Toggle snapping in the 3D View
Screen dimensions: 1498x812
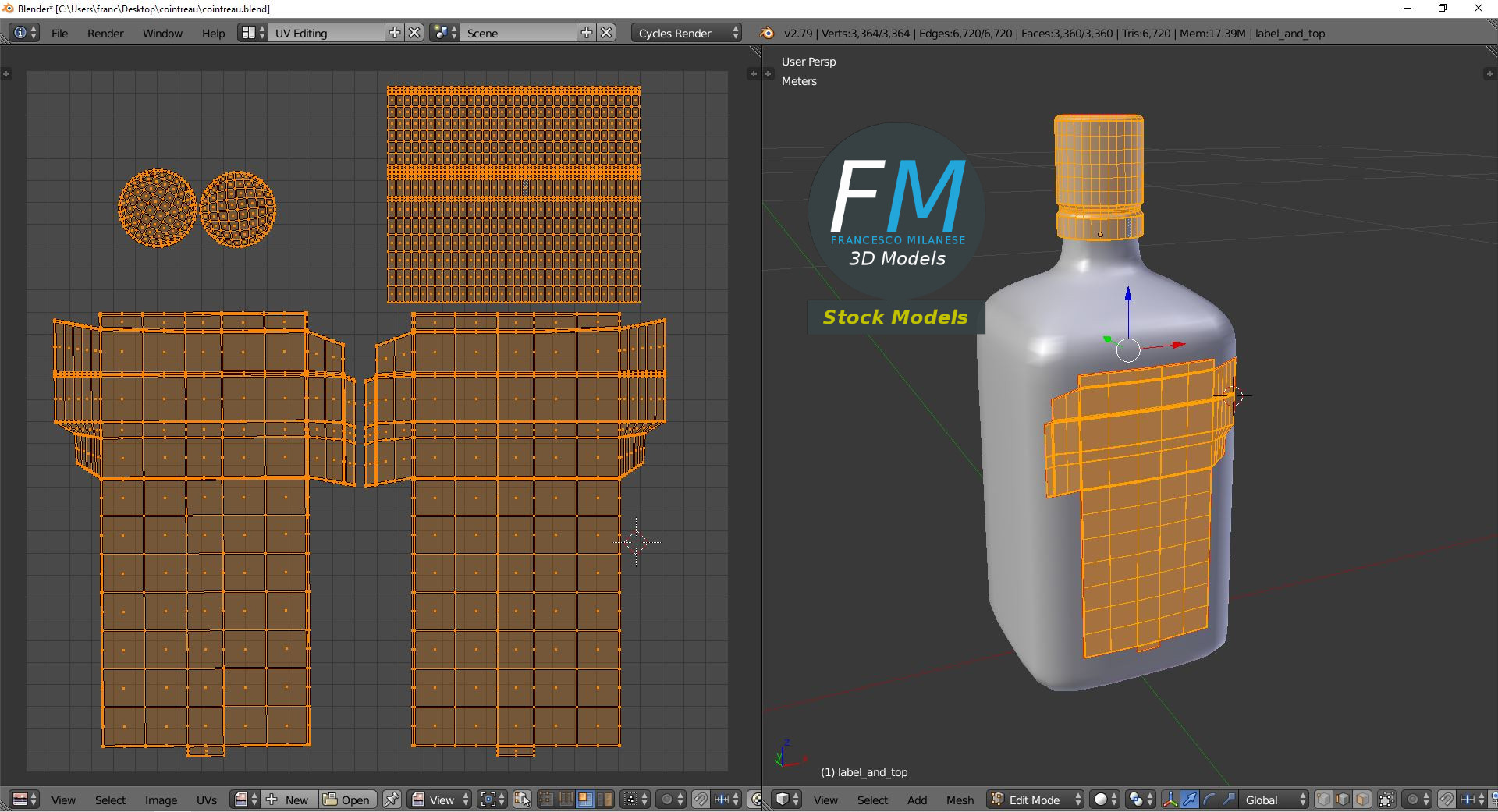tap(1447, 800)
